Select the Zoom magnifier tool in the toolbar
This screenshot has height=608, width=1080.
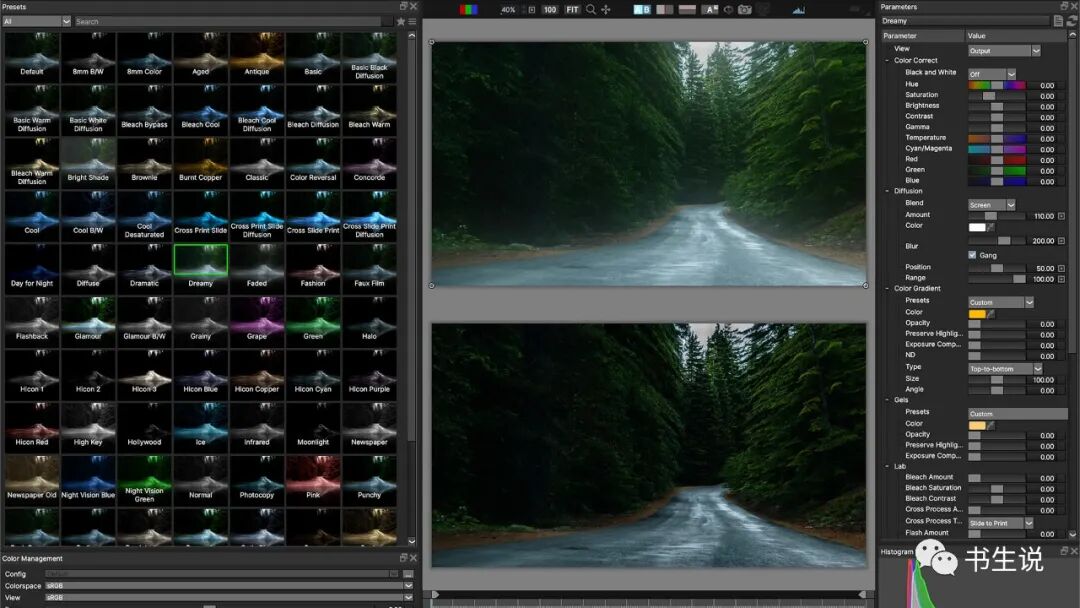590,8
